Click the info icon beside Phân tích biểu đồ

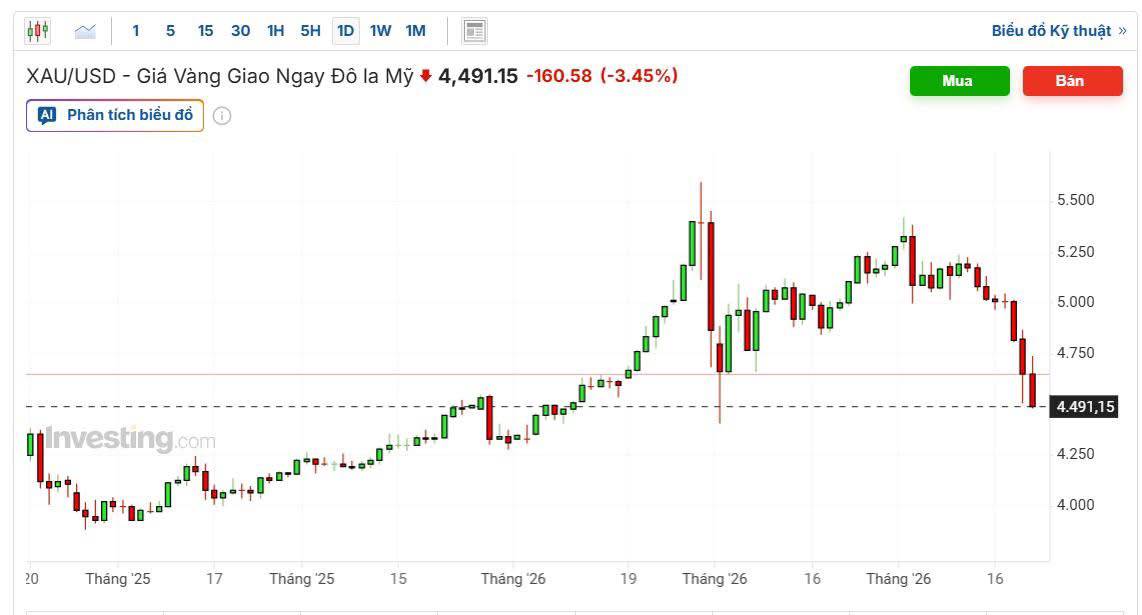click(222, 116)
